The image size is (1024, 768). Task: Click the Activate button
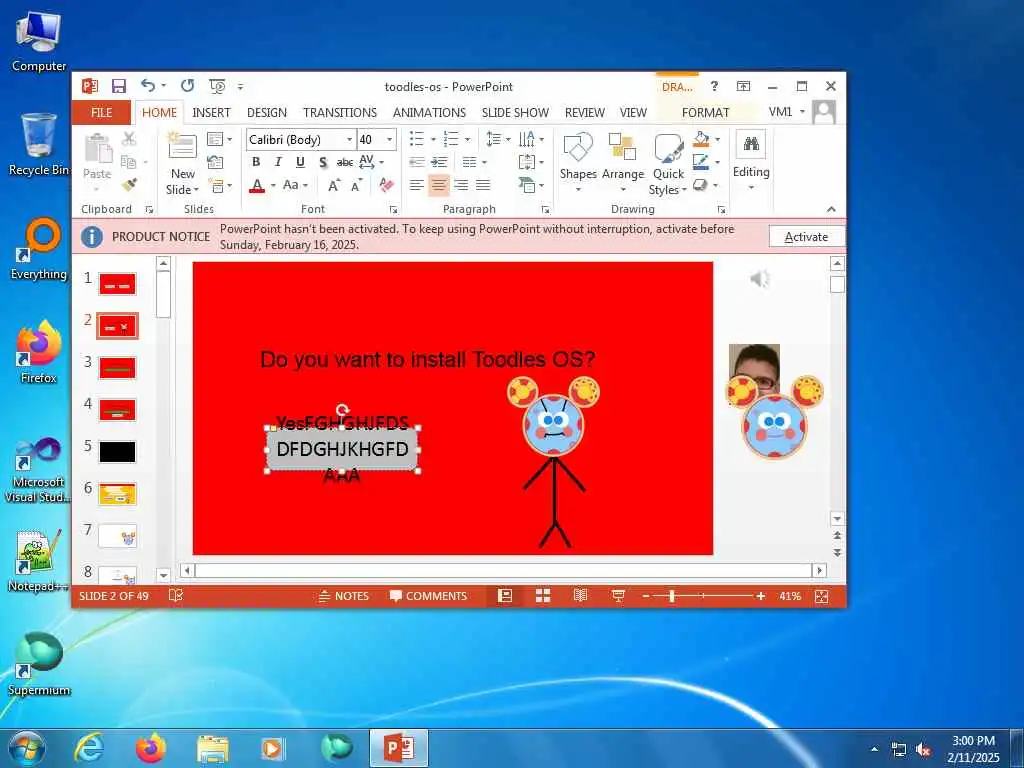coord(806,236)
